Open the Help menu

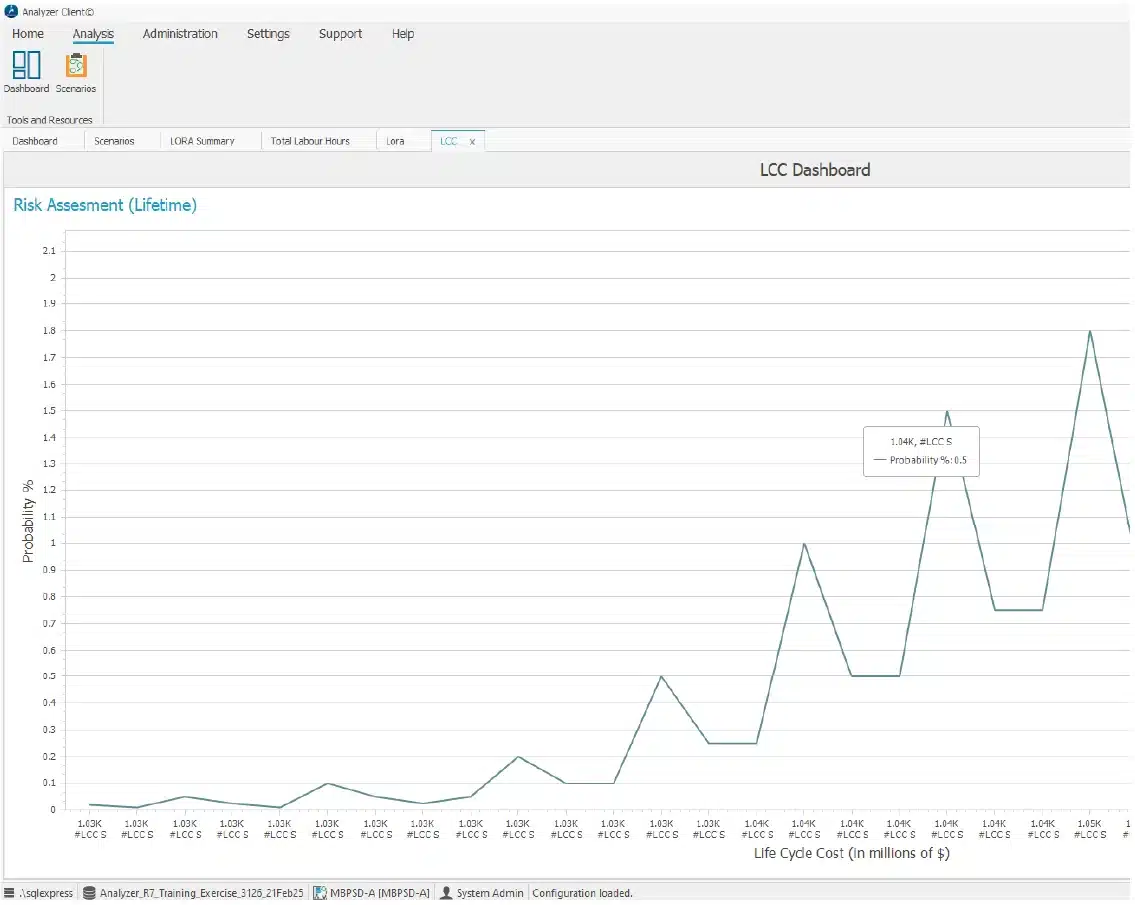coord(403,34)
